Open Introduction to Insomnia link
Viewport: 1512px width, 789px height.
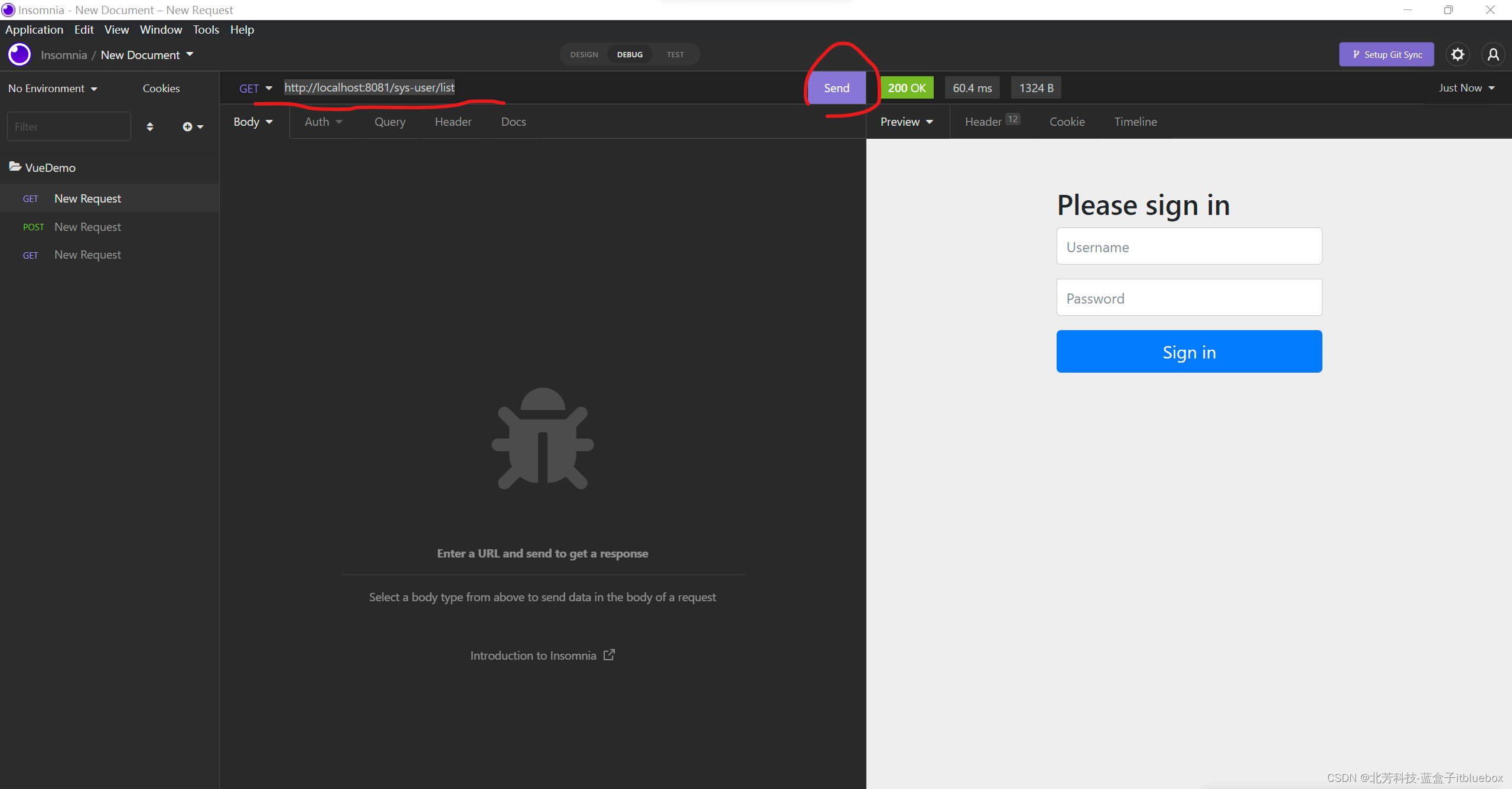click(x=533, y=656)
